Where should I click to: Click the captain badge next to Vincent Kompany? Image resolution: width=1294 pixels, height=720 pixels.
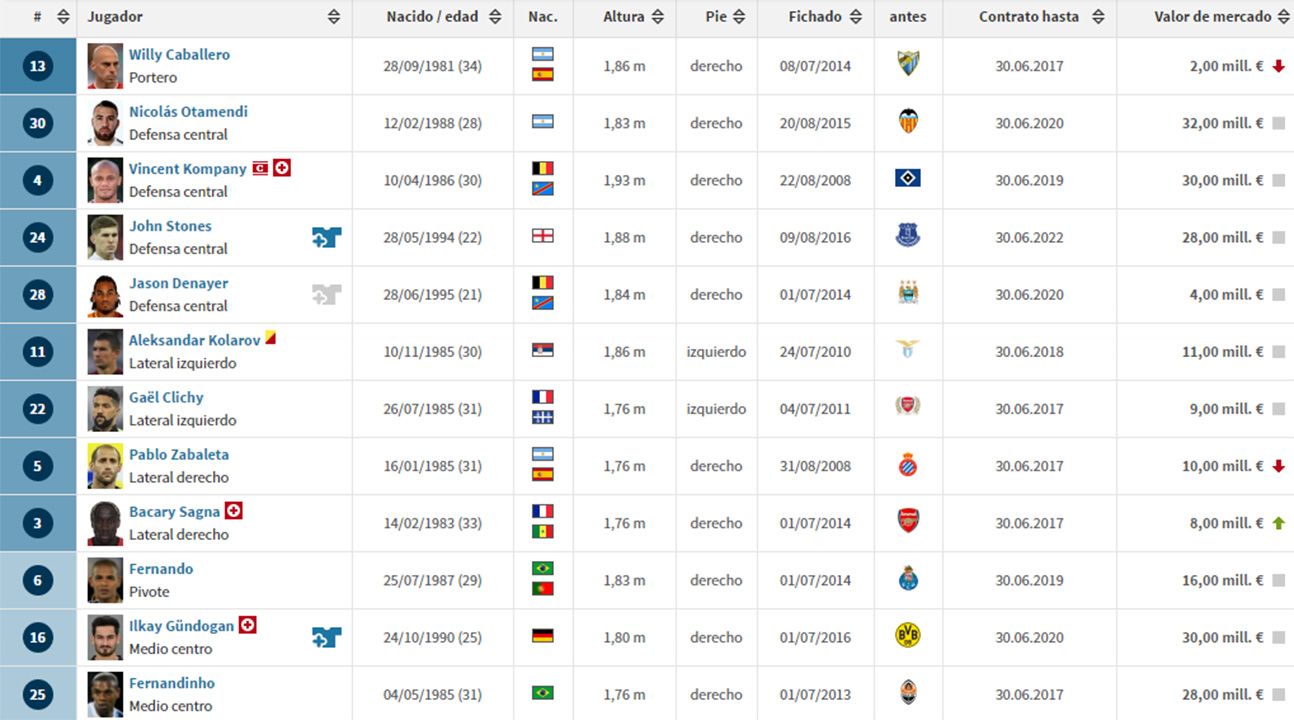(x=260, y=168)
